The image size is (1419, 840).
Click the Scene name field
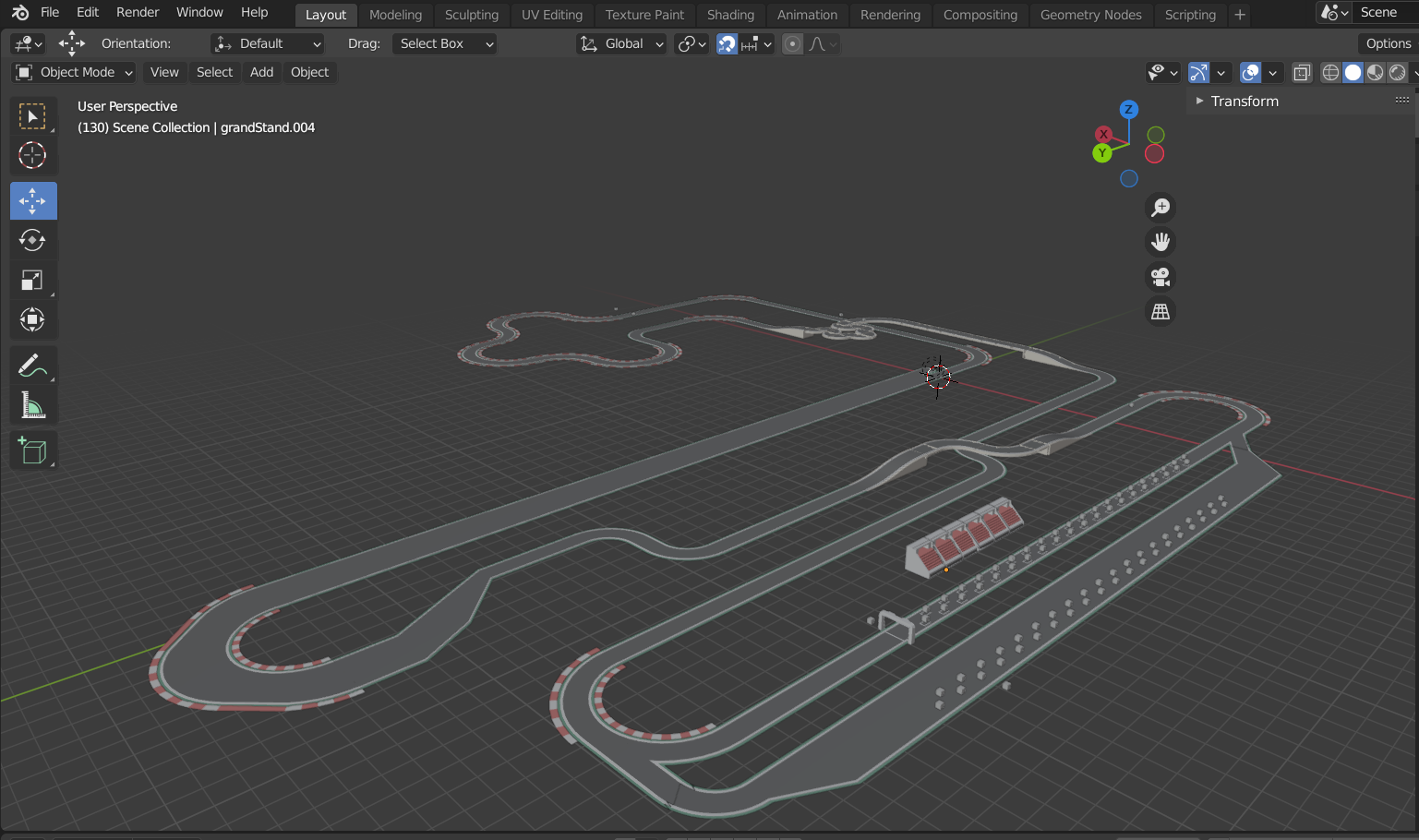pyautogui.click(x=1386, y=12)
